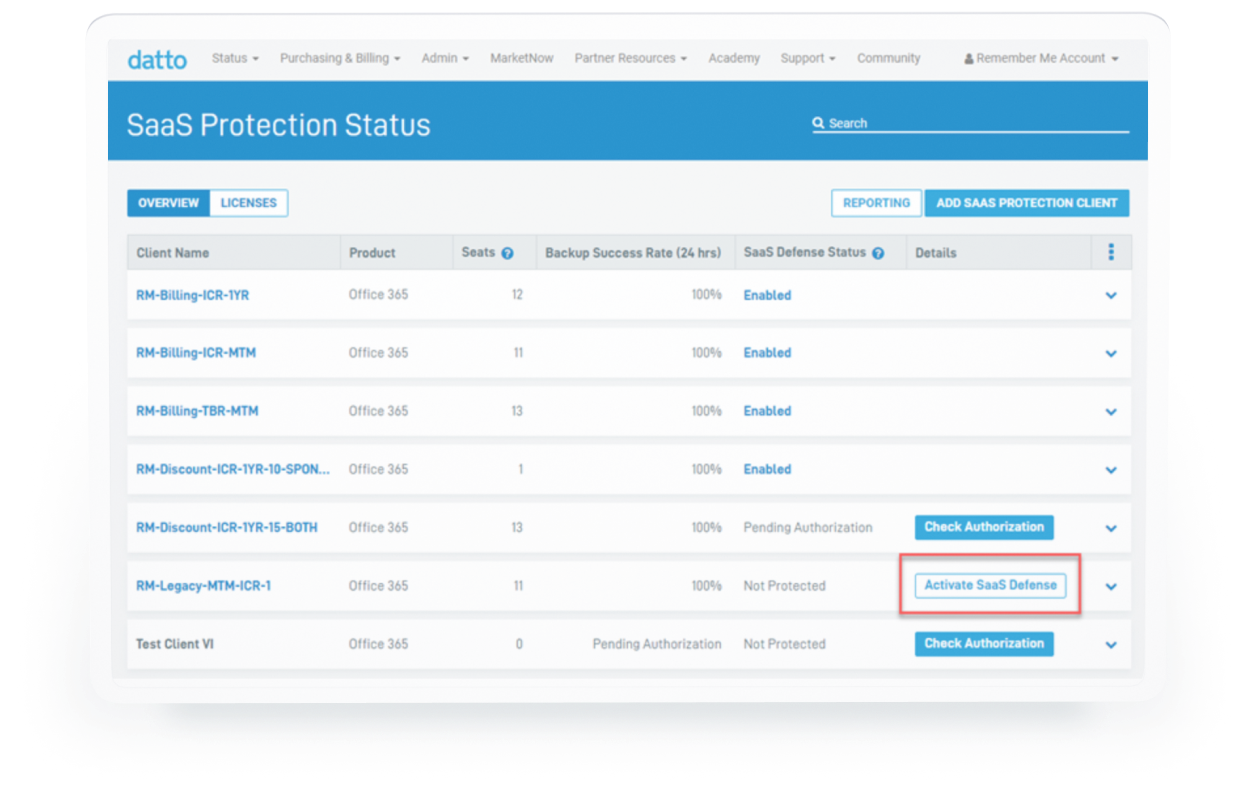Viewport: 1247px width, 794px height.
Task: Open client RM-Billing-ICR-1YR
Action: [192, 295]
